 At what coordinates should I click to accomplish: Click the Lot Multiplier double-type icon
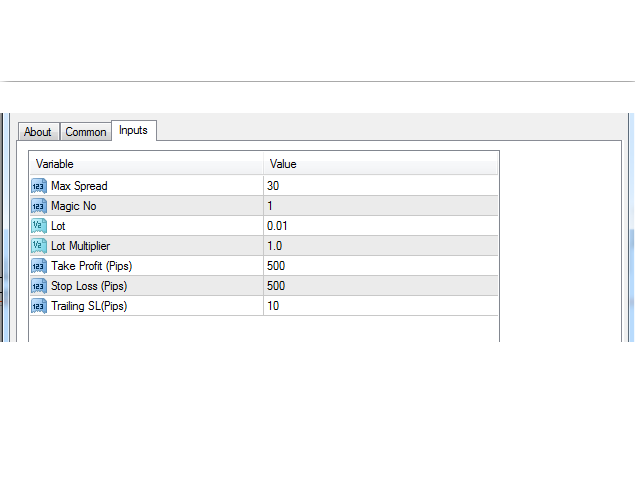tap(39, 246)
